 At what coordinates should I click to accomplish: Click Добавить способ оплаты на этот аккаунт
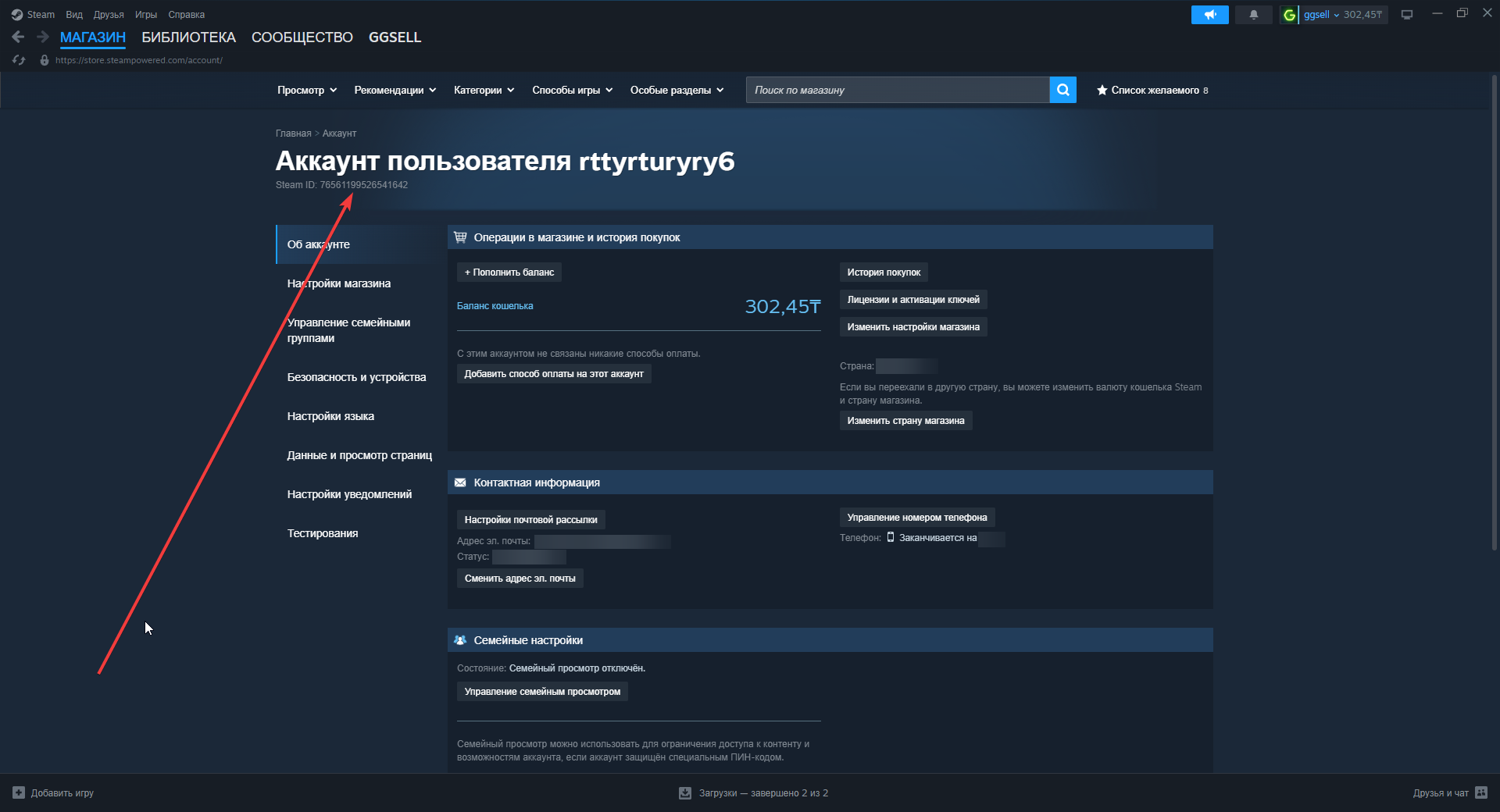pos(554,374)
